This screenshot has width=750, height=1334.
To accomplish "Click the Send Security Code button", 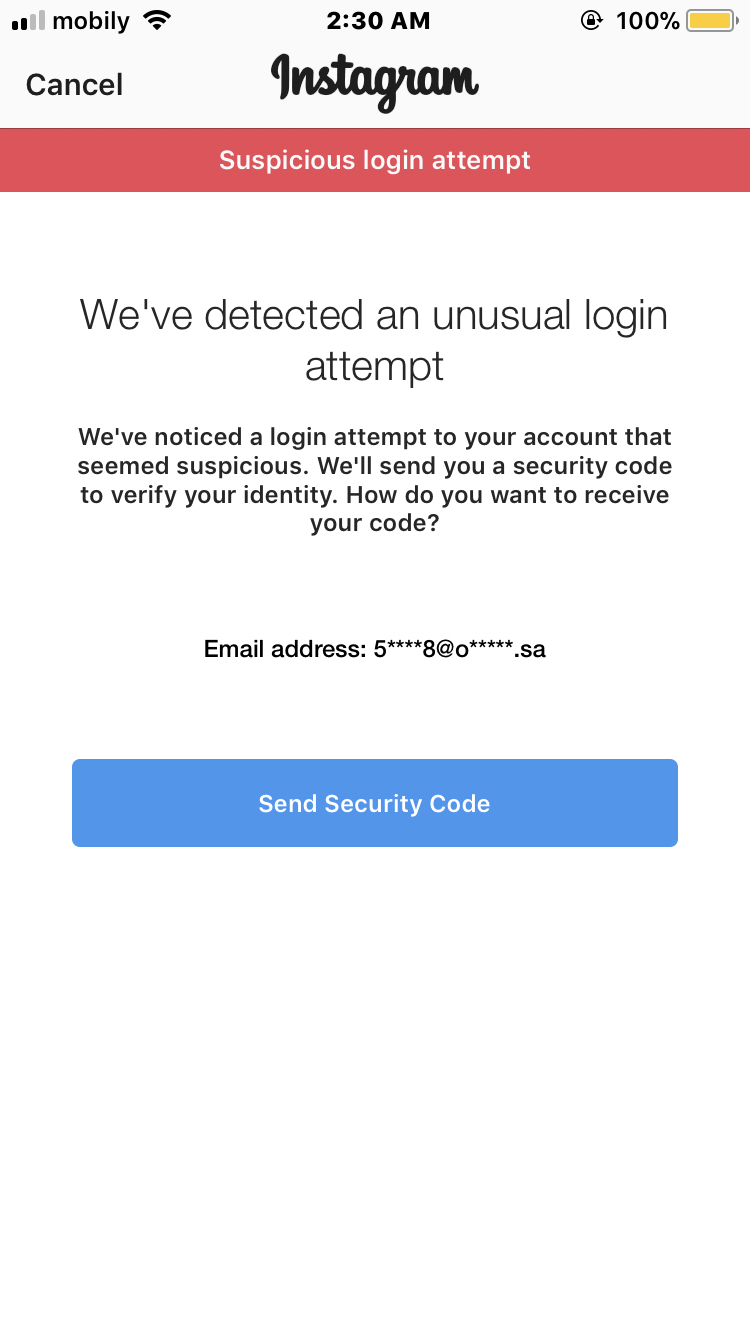I will point(375,803).
